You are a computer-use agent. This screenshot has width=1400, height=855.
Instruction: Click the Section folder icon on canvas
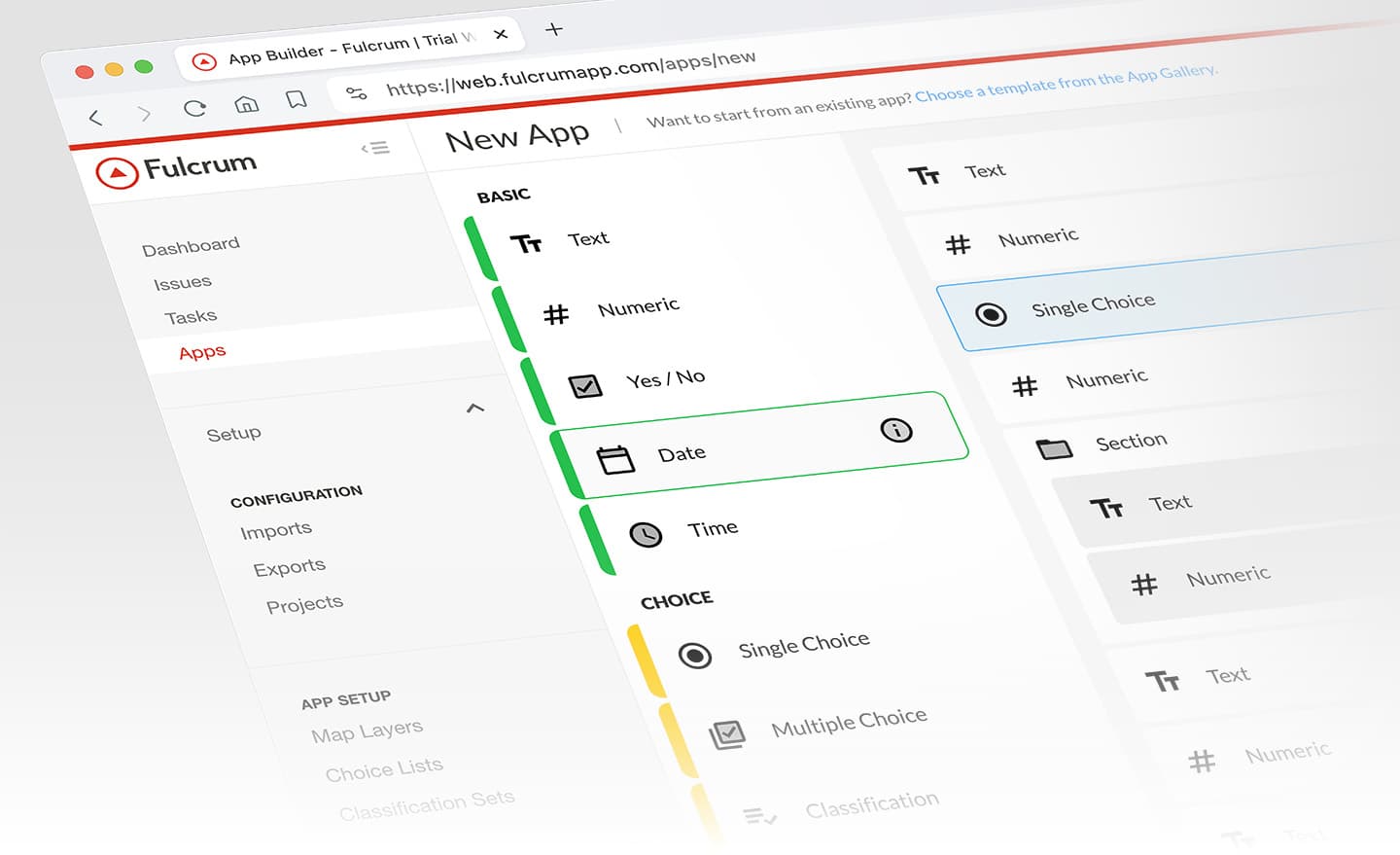(1054, 449)
